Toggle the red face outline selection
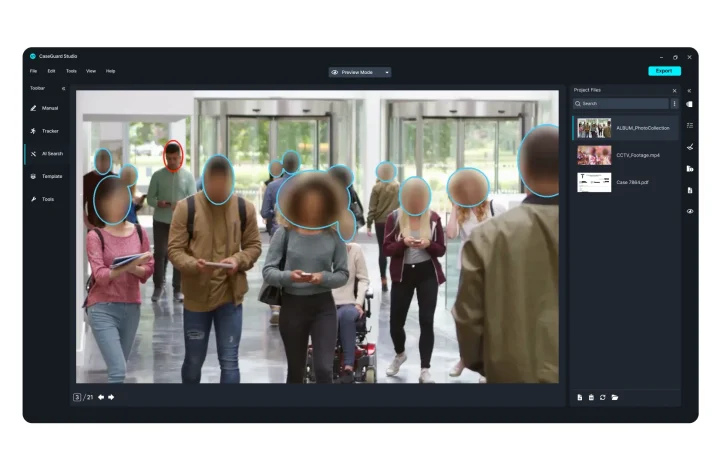Image resolution: width=720 pixels, height=470 pixels. pyautogui.click(x=173, y=154)
